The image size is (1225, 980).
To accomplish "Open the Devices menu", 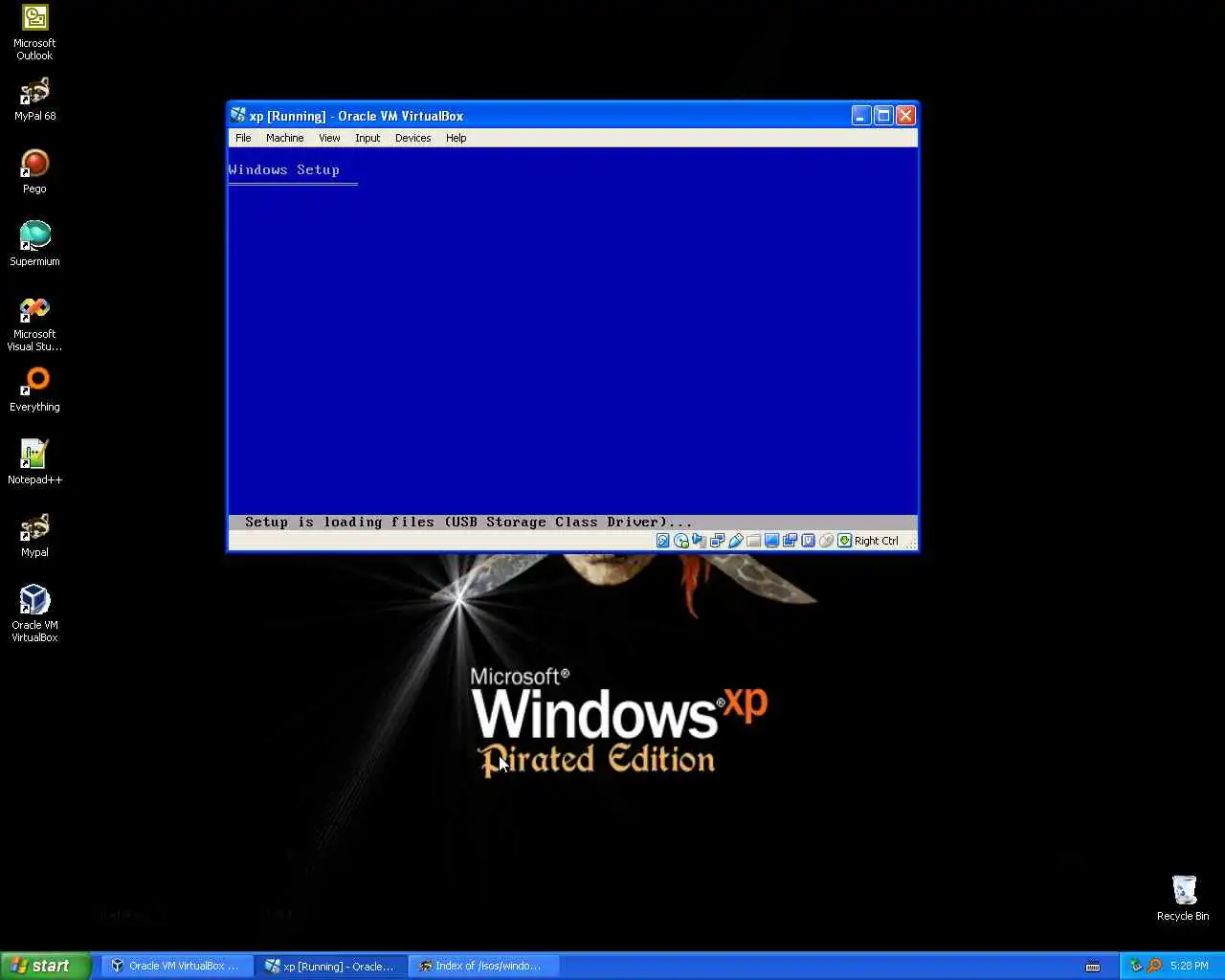I will click(x=412, y=138).
